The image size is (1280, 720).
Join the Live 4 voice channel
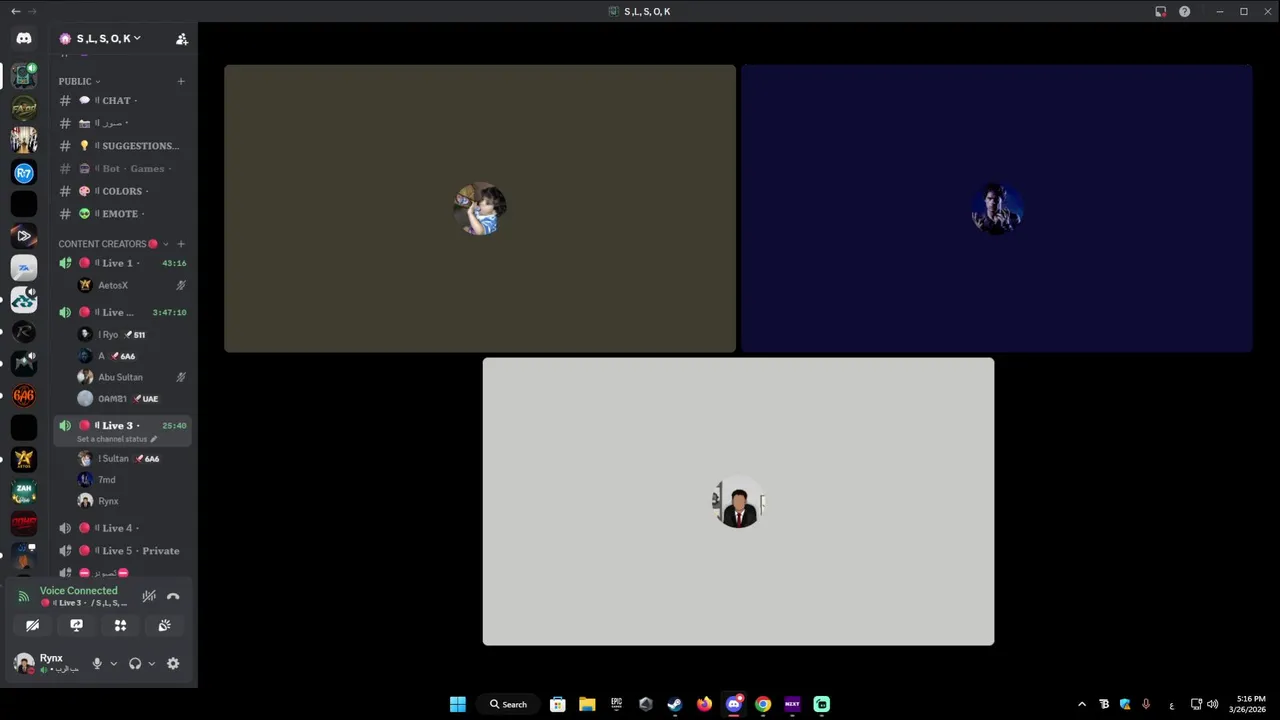click(123, 528)
